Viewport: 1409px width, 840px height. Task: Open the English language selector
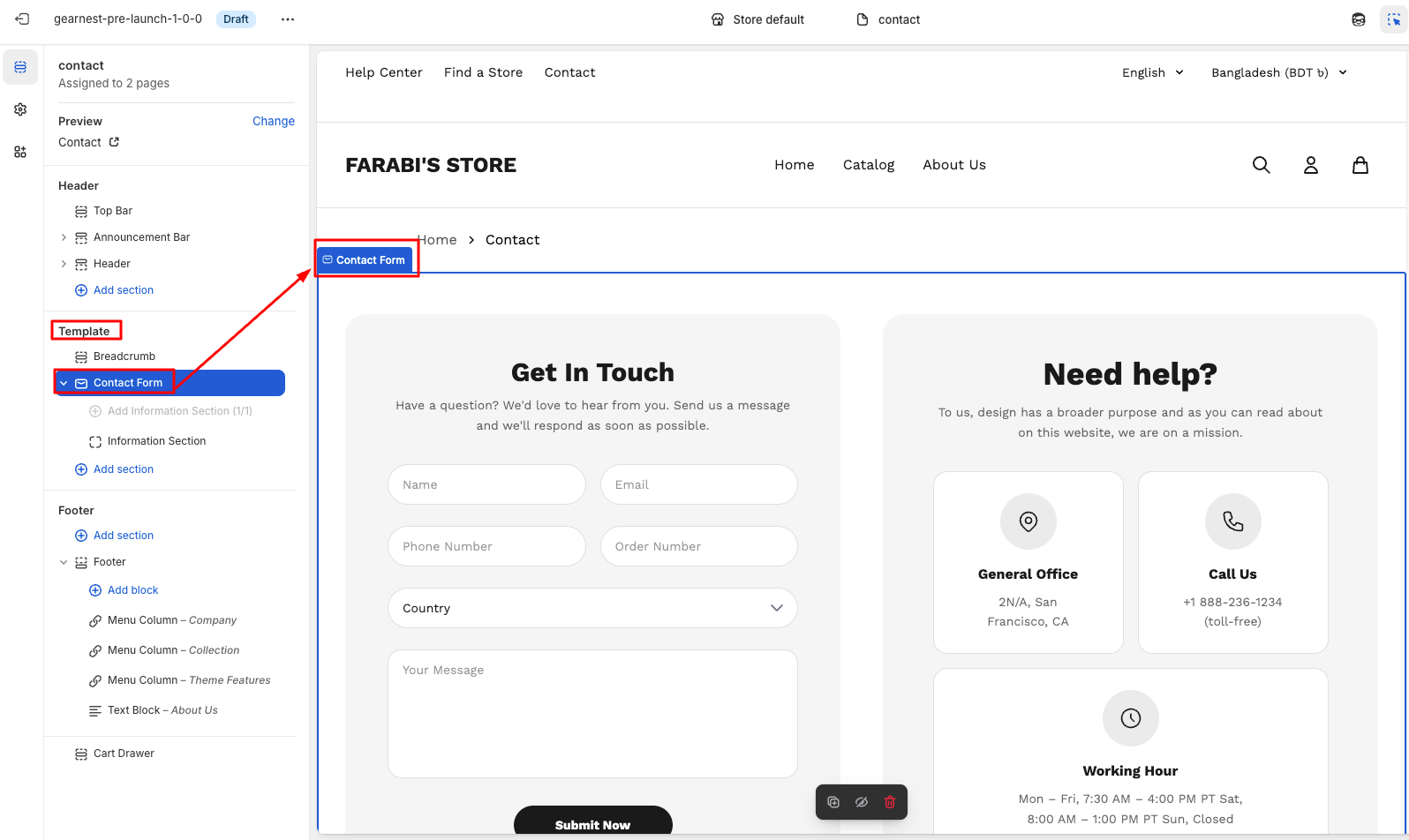tap(1152, 72)
